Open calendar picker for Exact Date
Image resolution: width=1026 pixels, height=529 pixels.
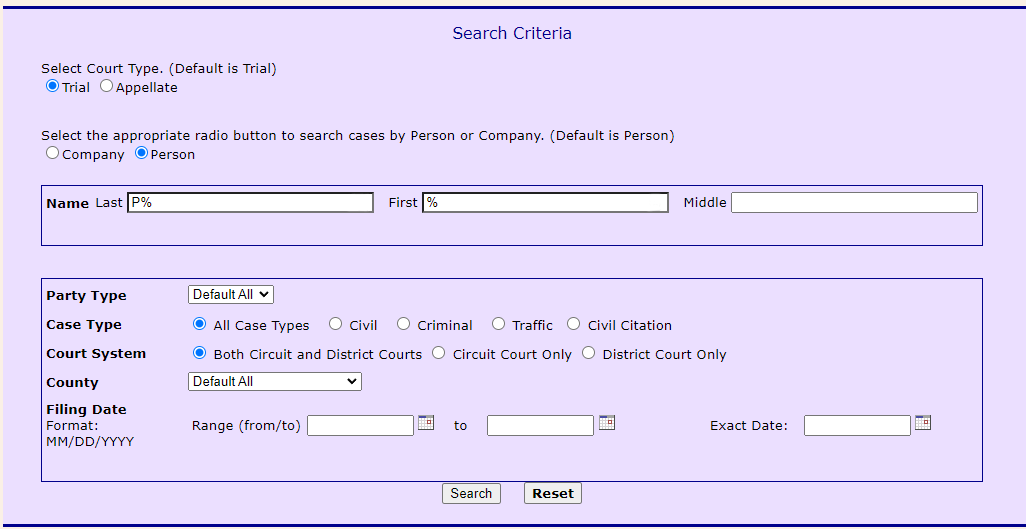pyautogui.click(x=923, y=422)
